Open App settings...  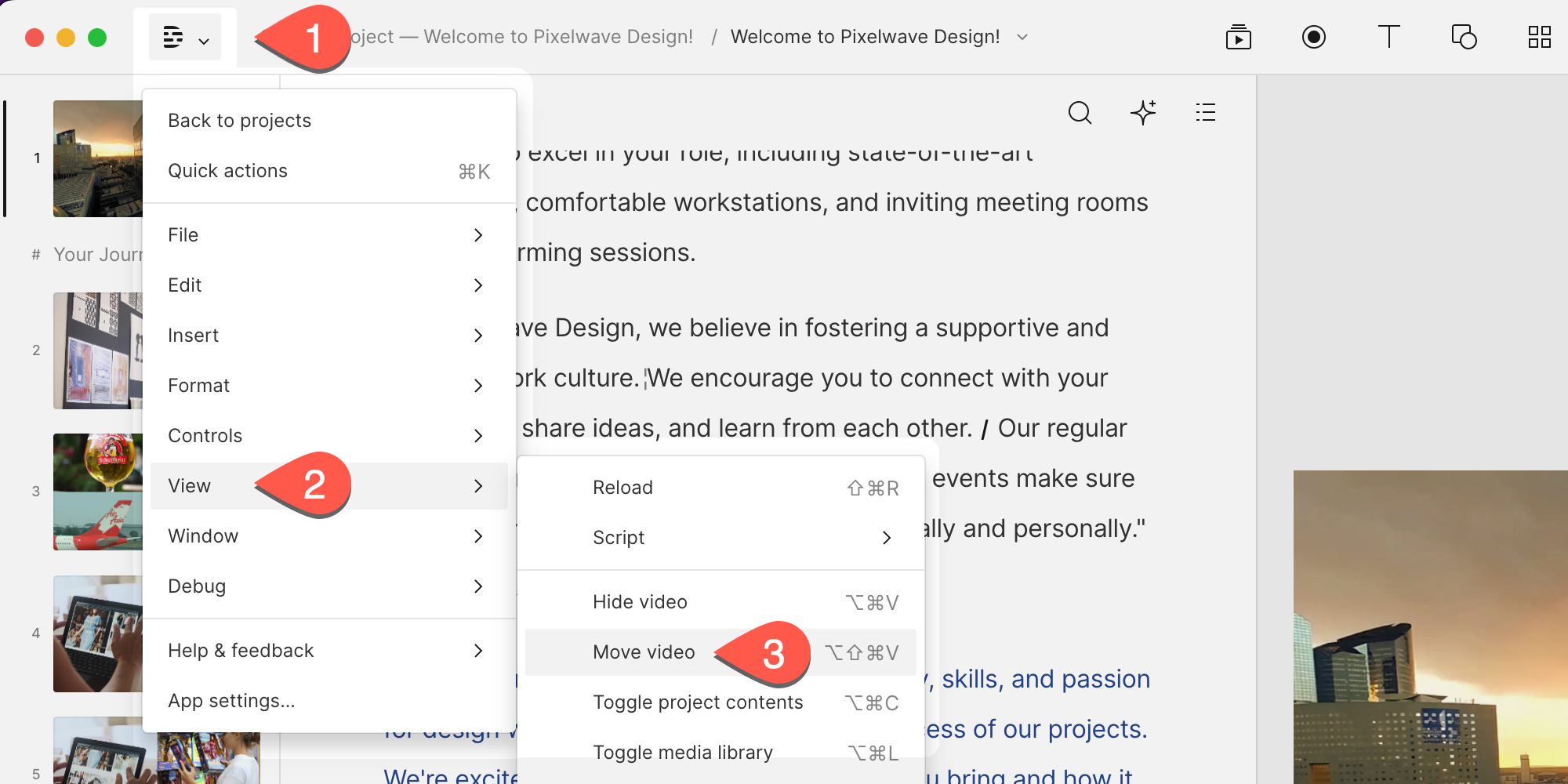click(329, 701)
